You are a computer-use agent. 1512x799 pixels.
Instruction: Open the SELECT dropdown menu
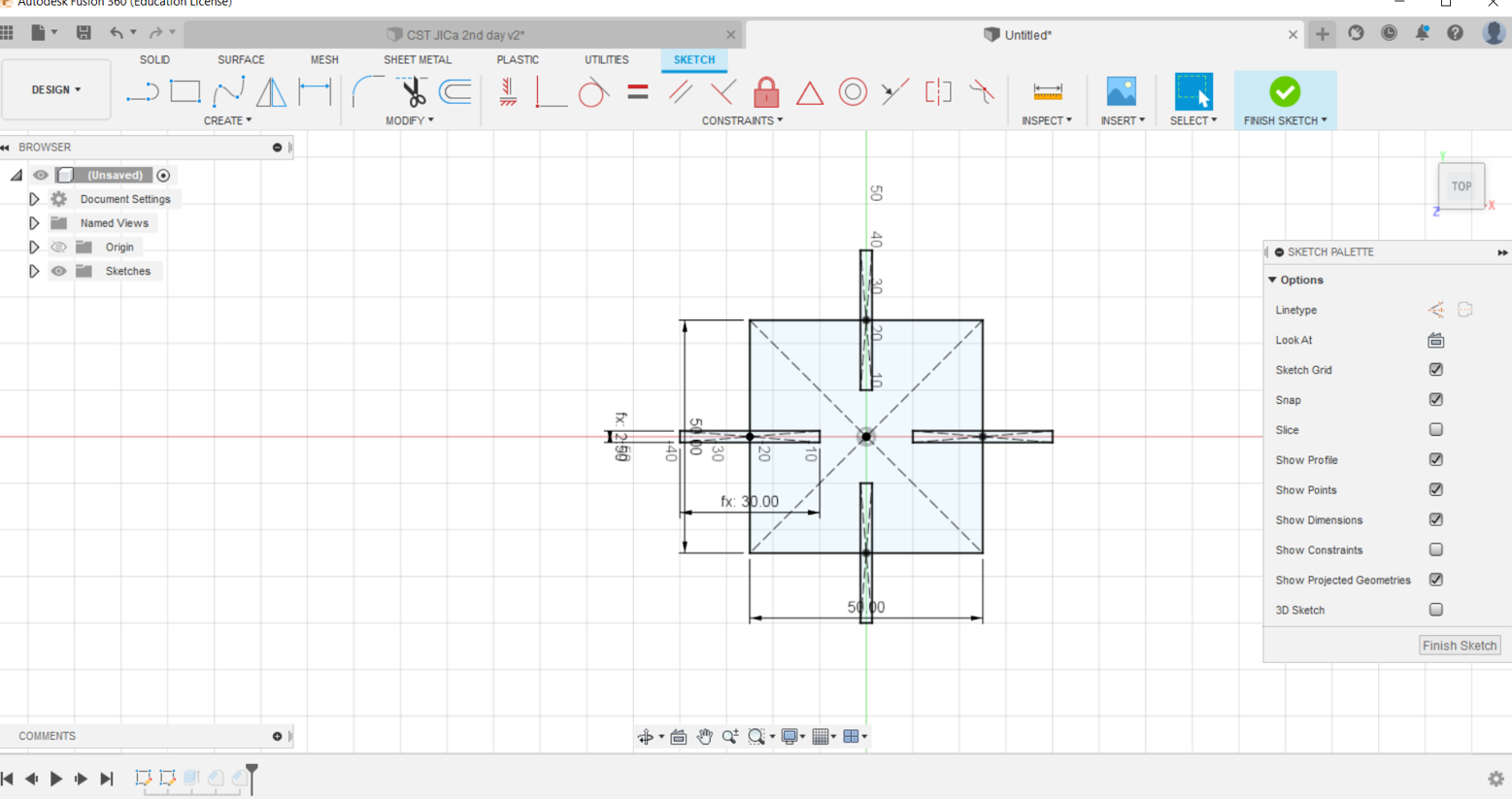point(1193,120)
